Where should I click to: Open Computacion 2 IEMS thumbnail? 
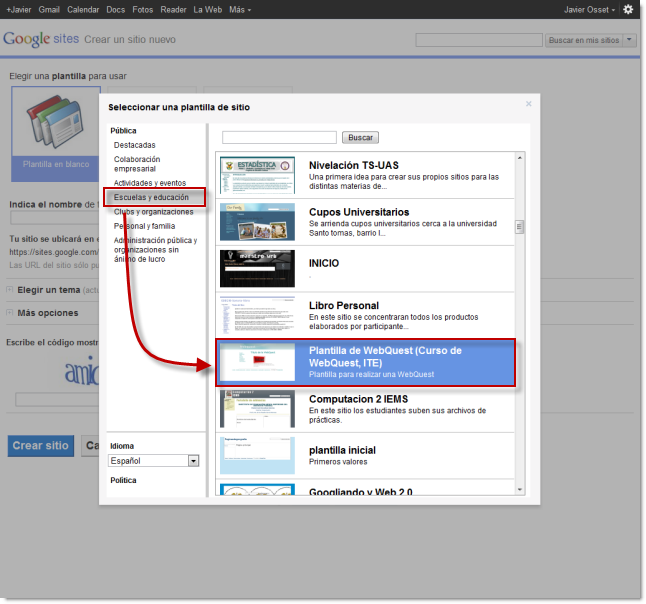tap(257, 409)
